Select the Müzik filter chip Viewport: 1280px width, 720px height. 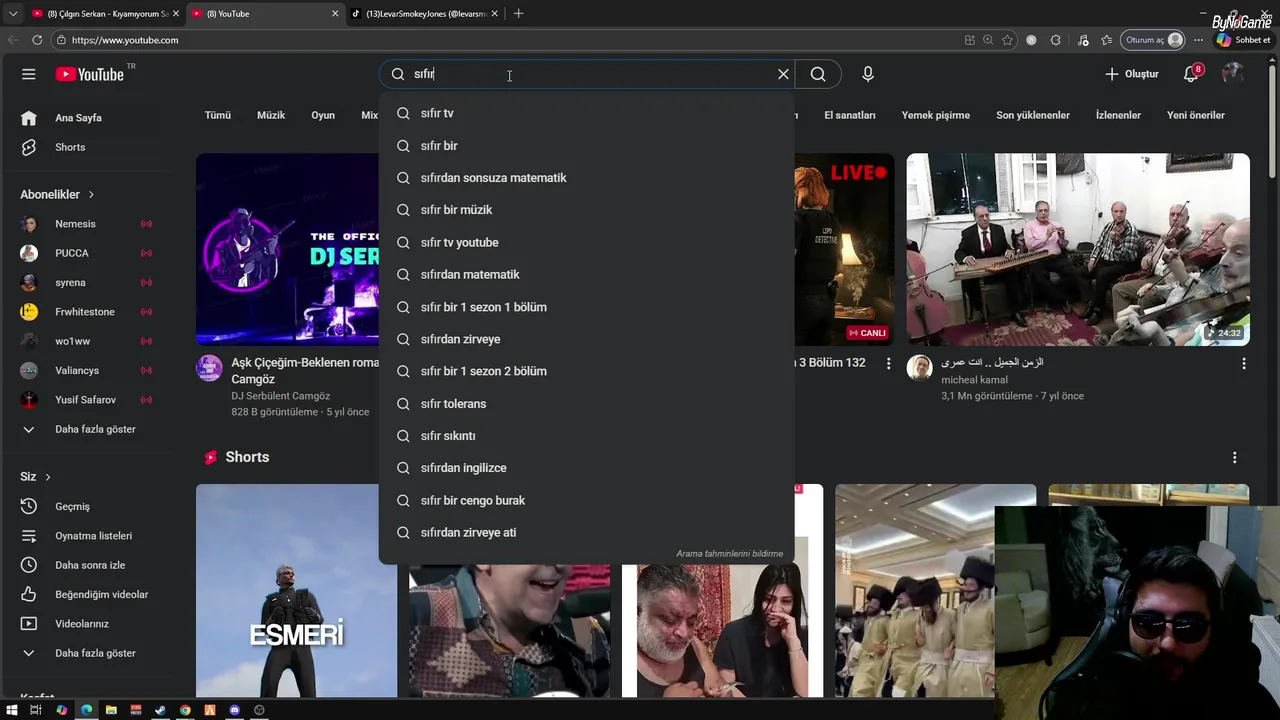click(x=271, y=115)
